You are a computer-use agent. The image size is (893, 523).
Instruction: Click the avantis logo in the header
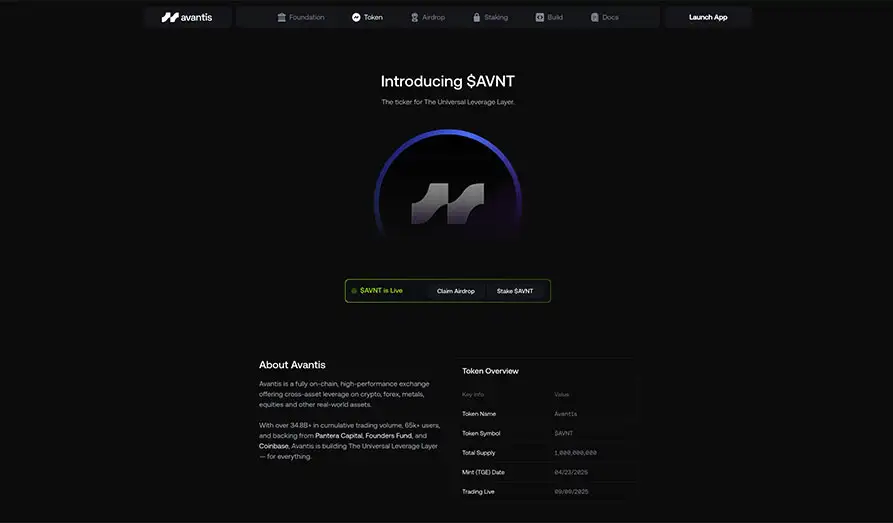[187, 17]
